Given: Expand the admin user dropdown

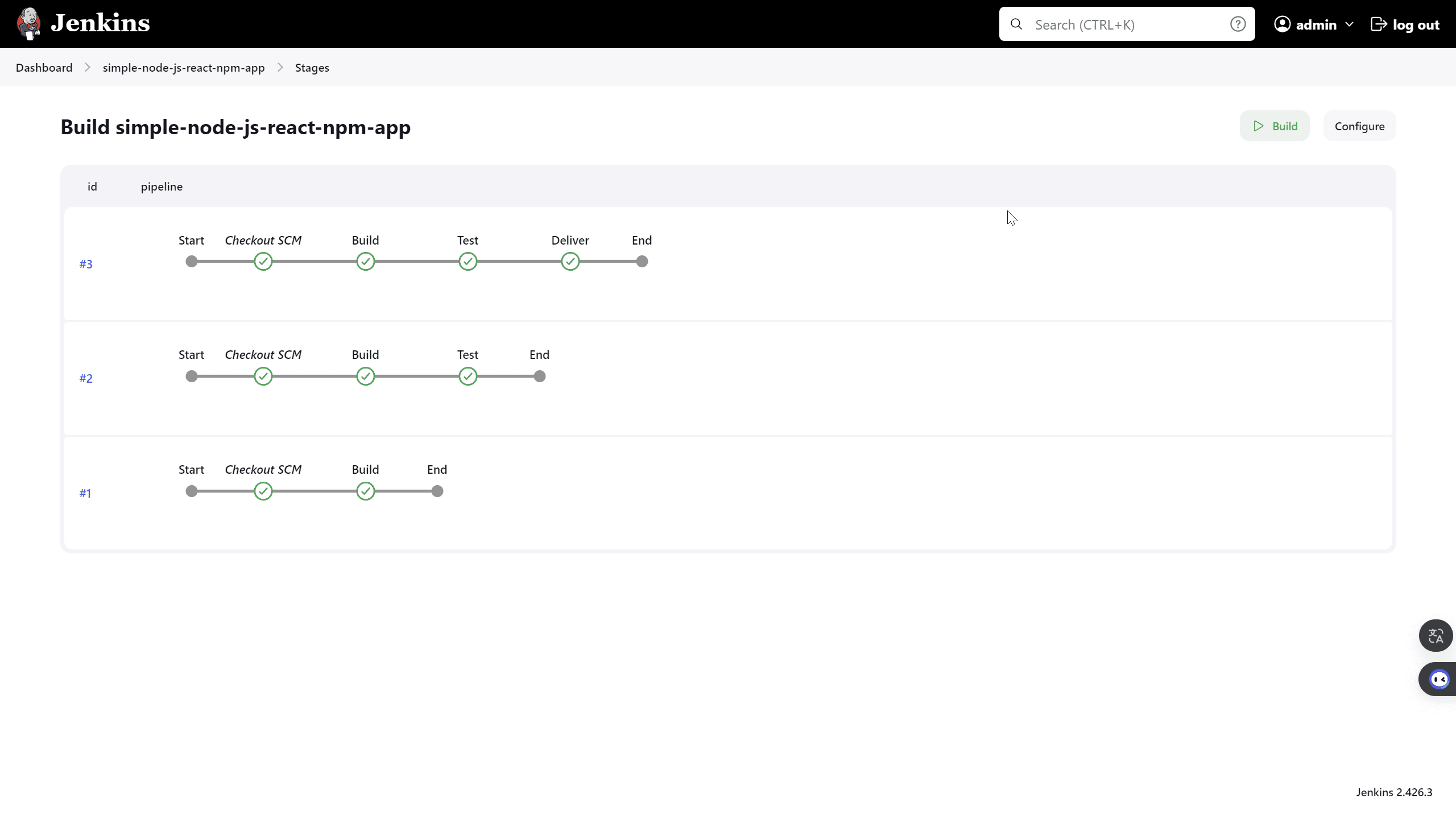Looking at the screenshot, I should [x=1349, y=24].
